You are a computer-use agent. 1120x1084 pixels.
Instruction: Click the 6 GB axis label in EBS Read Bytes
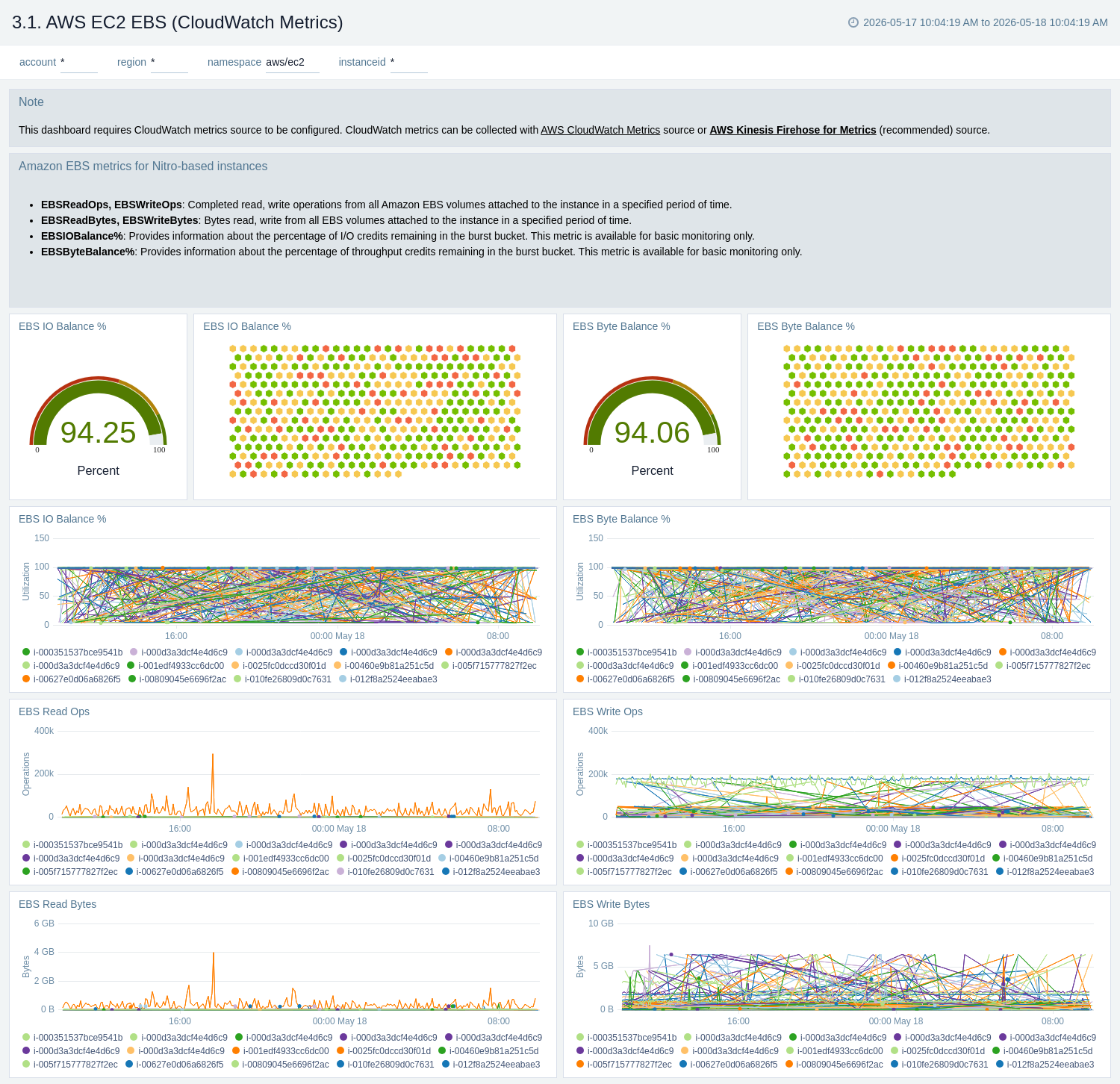coord(44,923)
